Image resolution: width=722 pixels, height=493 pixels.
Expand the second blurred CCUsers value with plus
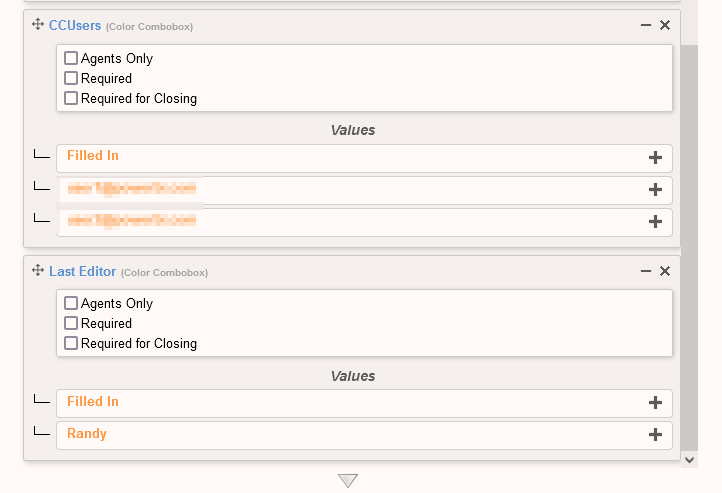(x=656, y=222)
